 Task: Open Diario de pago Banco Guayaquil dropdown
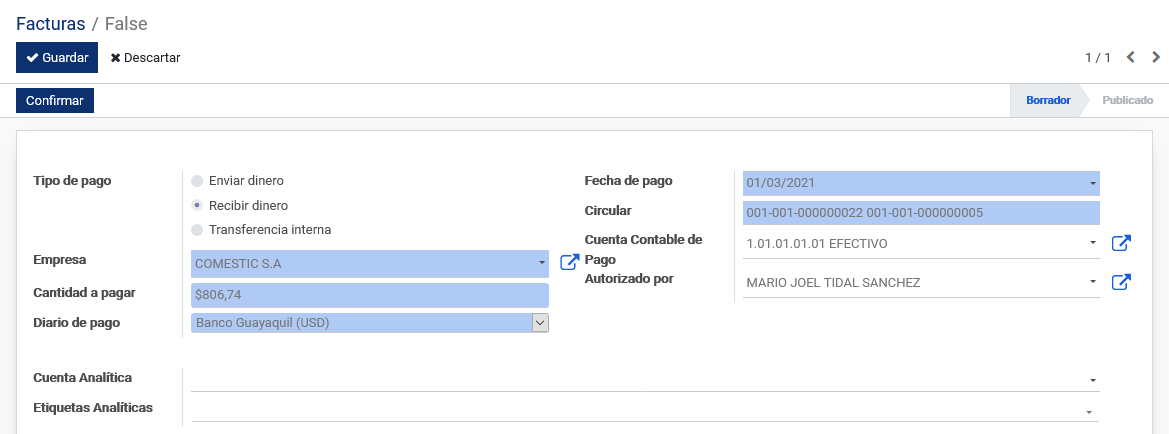[x=541, y=323]
